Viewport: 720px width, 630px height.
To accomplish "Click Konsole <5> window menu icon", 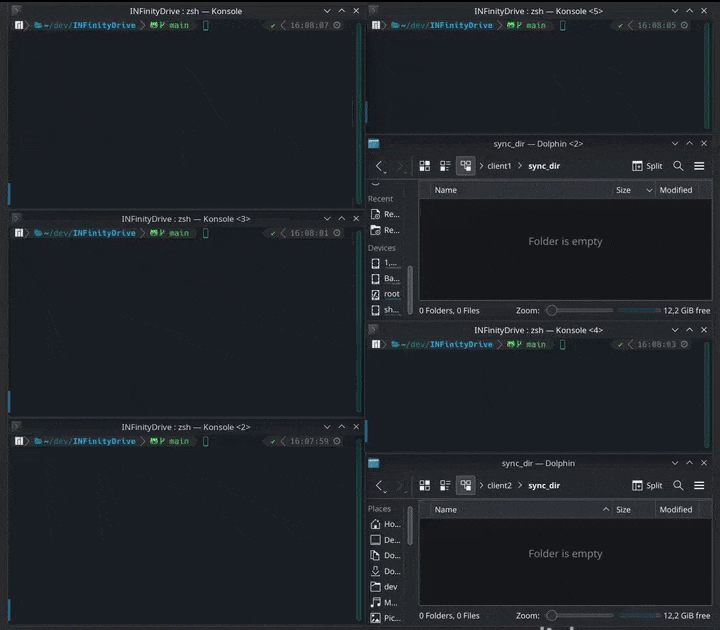I will [x=373, y=10].
